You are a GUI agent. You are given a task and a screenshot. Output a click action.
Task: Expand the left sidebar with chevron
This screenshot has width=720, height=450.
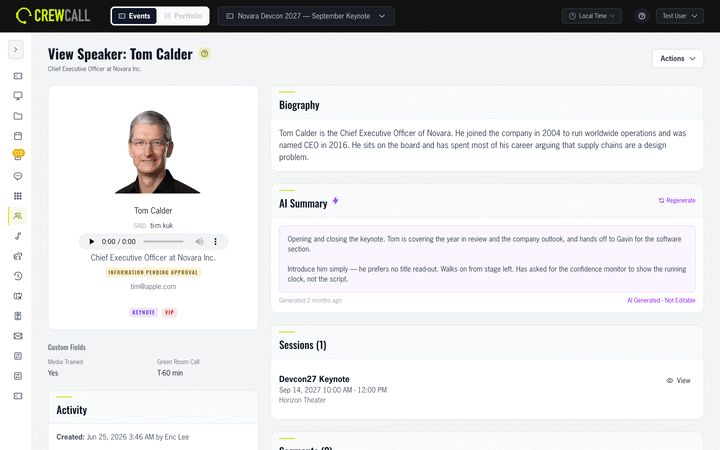pyautogui.click(x=16, y=50)
